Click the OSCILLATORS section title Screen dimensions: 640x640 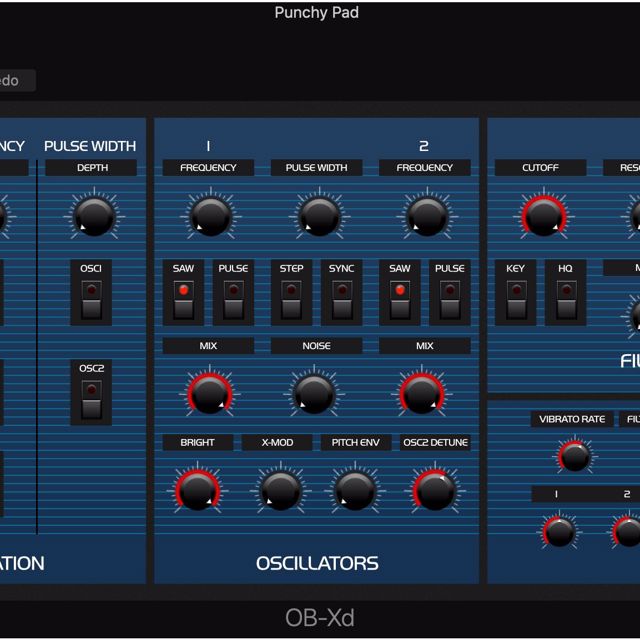317,563
